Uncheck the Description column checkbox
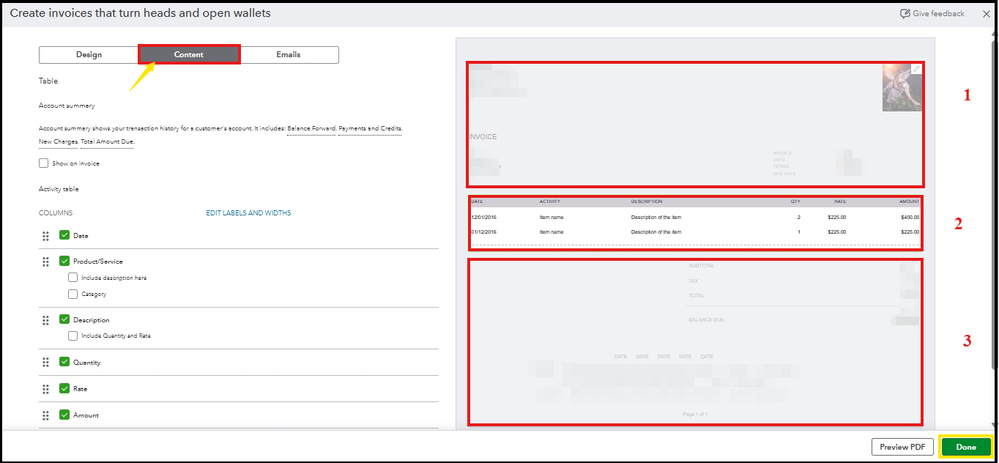 coord(64,320)
